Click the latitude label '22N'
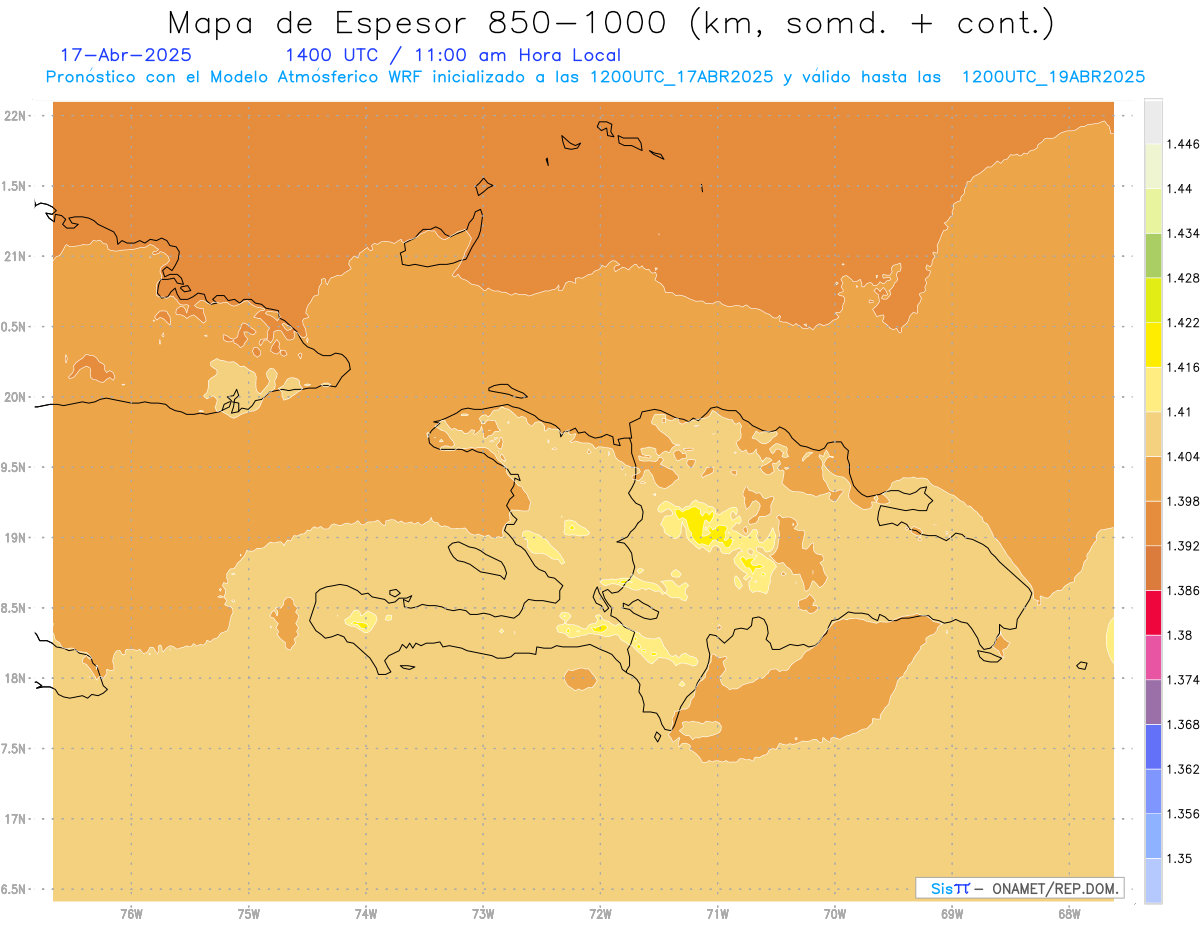The height and width of the screenshot is (927, 1200). point(17,116)
